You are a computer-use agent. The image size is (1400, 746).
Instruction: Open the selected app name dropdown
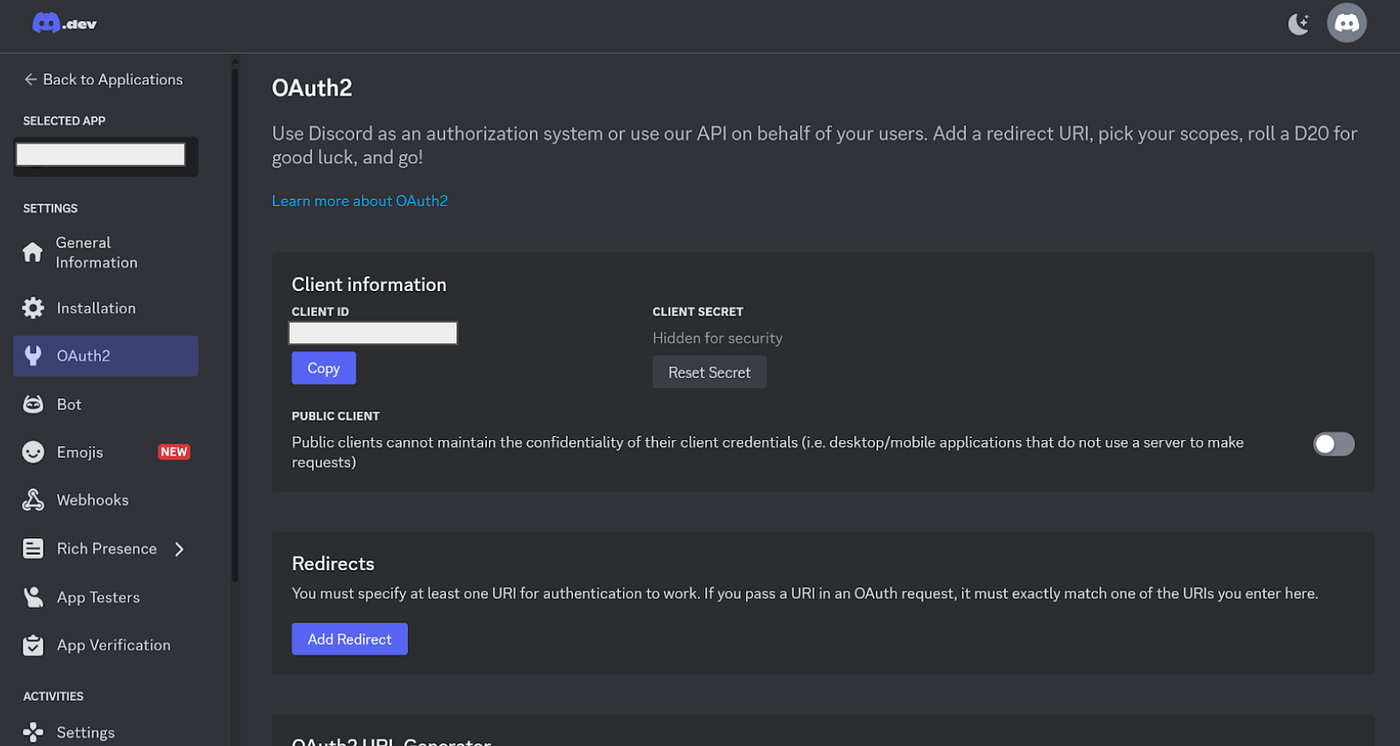click(105, 155)
